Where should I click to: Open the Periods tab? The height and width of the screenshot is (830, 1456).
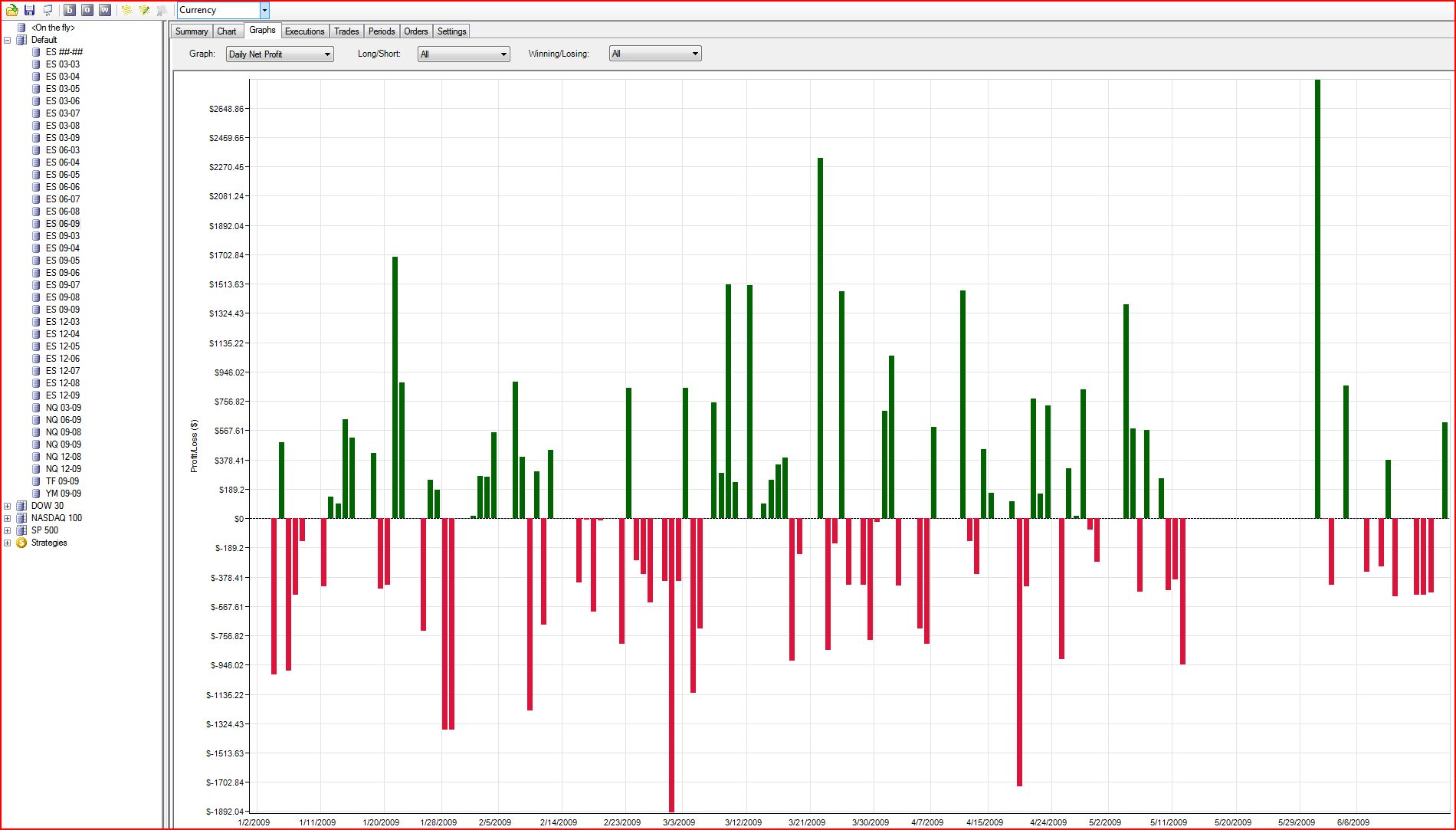coord(382,31)
